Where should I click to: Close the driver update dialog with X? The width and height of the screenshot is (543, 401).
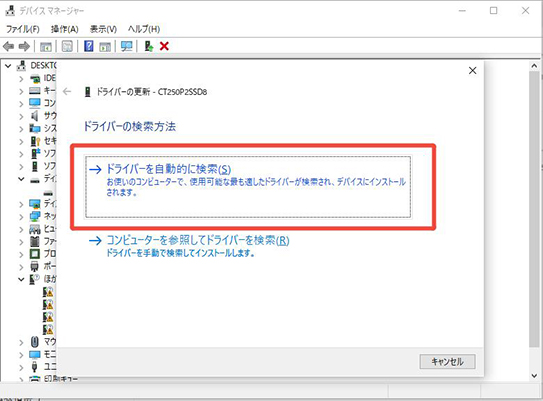pyautogui.click(x=472, y=71)
